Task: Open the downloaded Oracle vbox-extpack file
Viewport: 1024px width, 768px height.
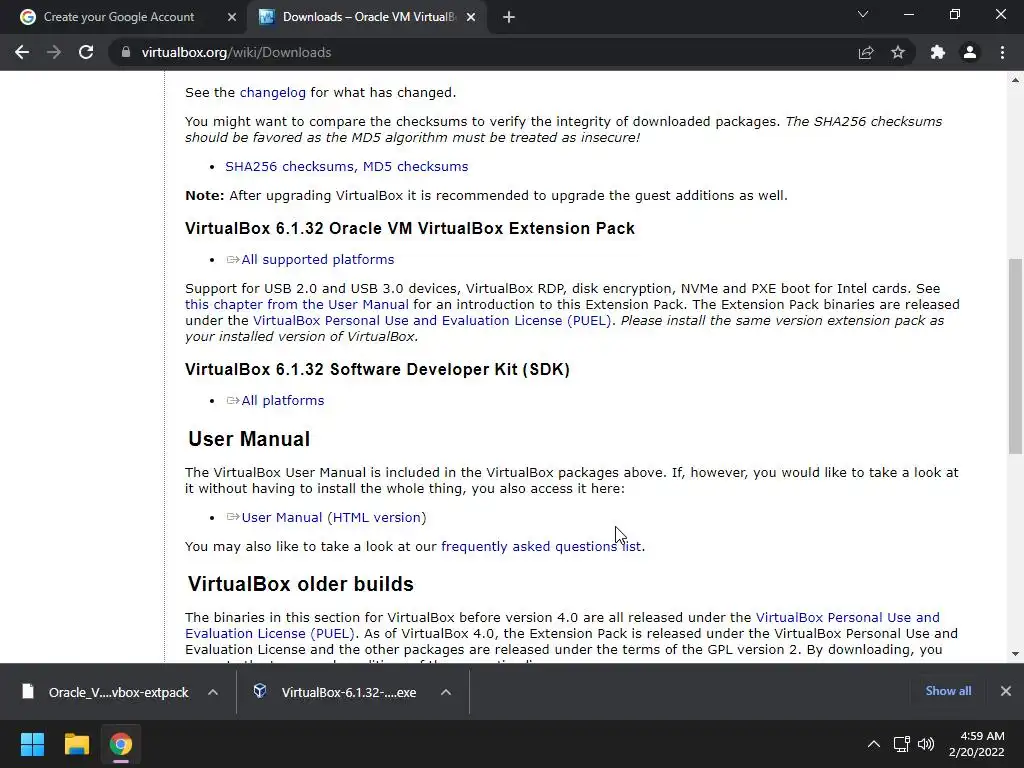Action: click(118, 692)
